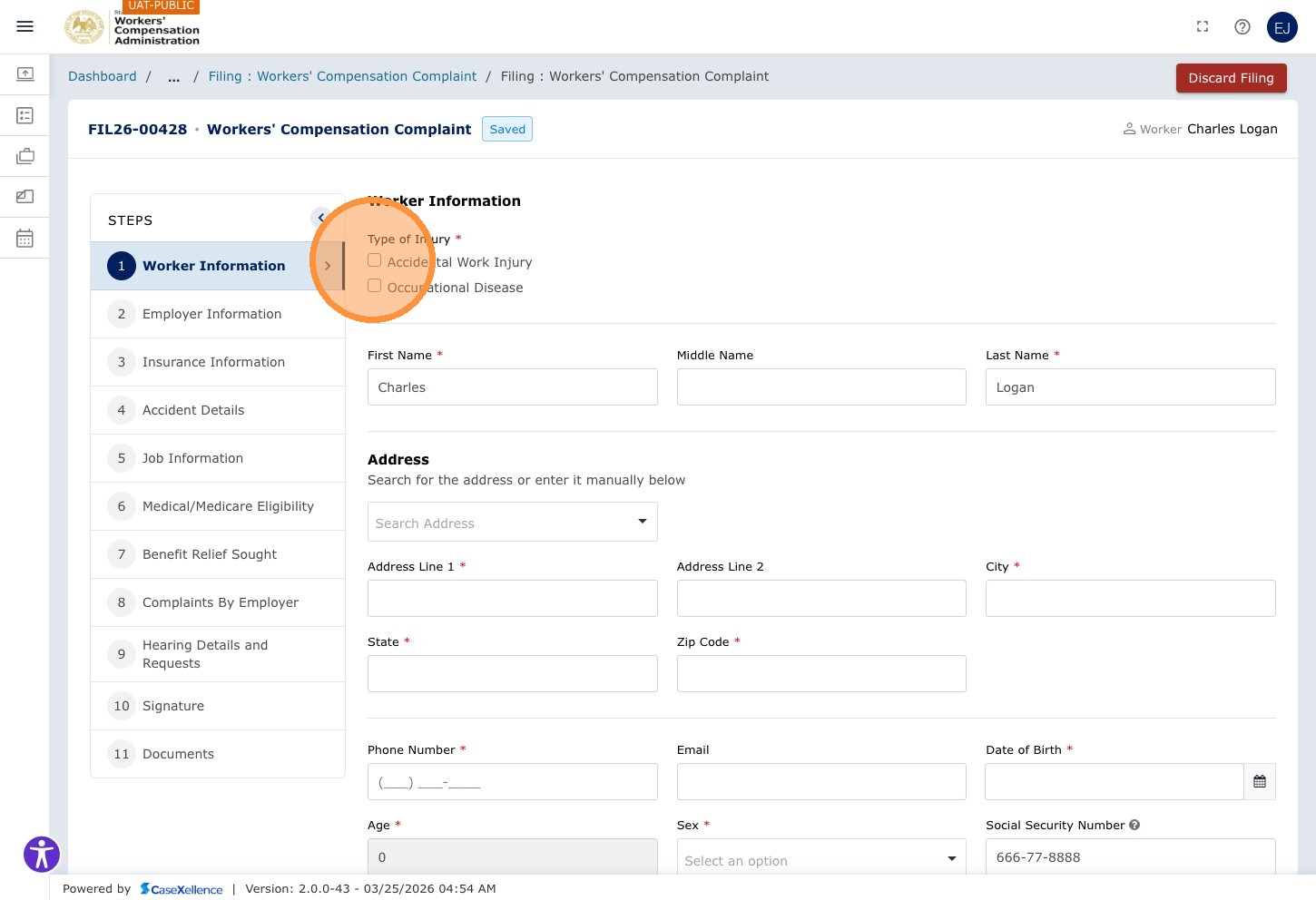Open the hamburger navigation menu
The width and height of the screenshot is (1316, 900).
[25, 26]
